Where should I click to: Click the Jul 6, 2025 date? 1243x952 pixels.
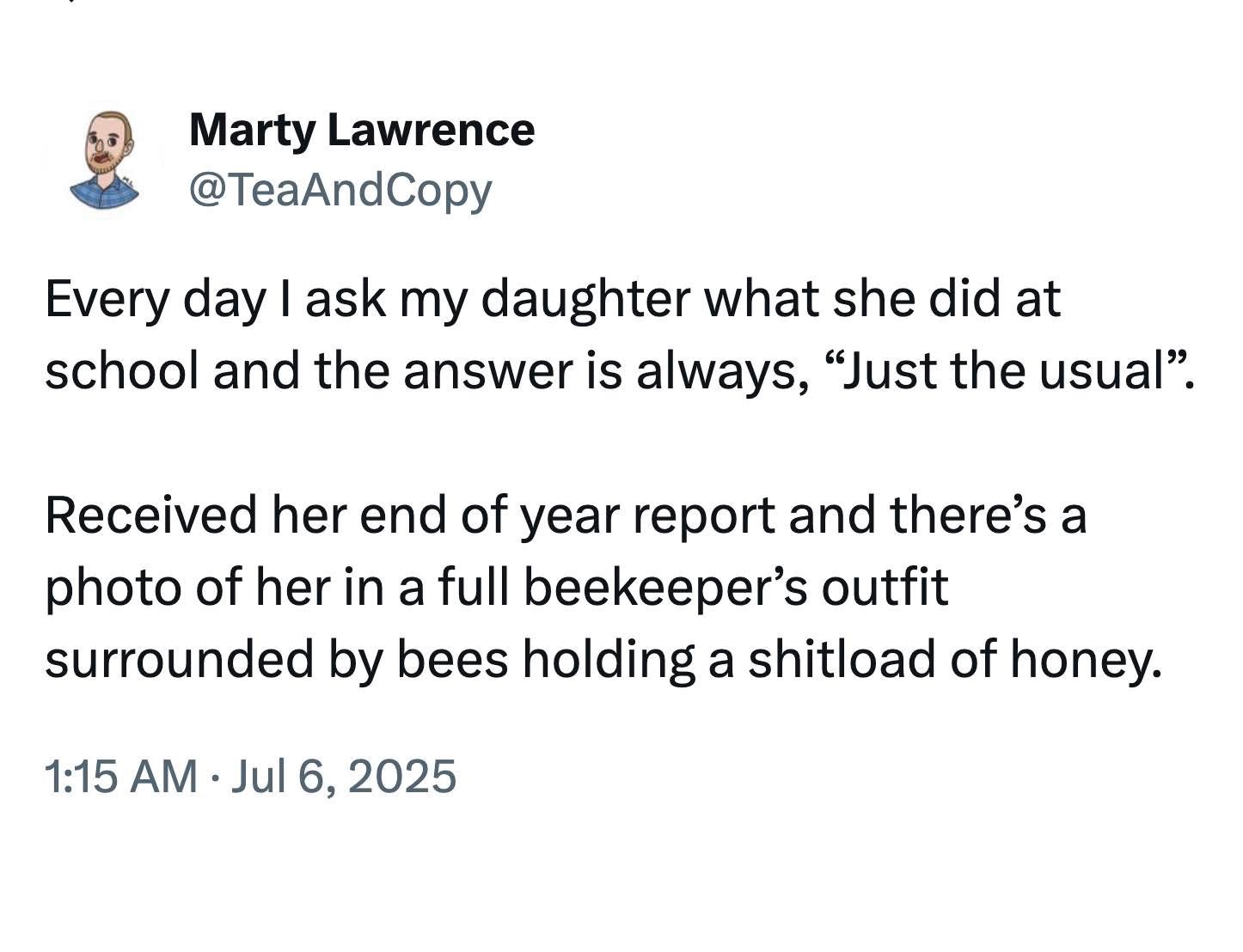coord(344,776)
